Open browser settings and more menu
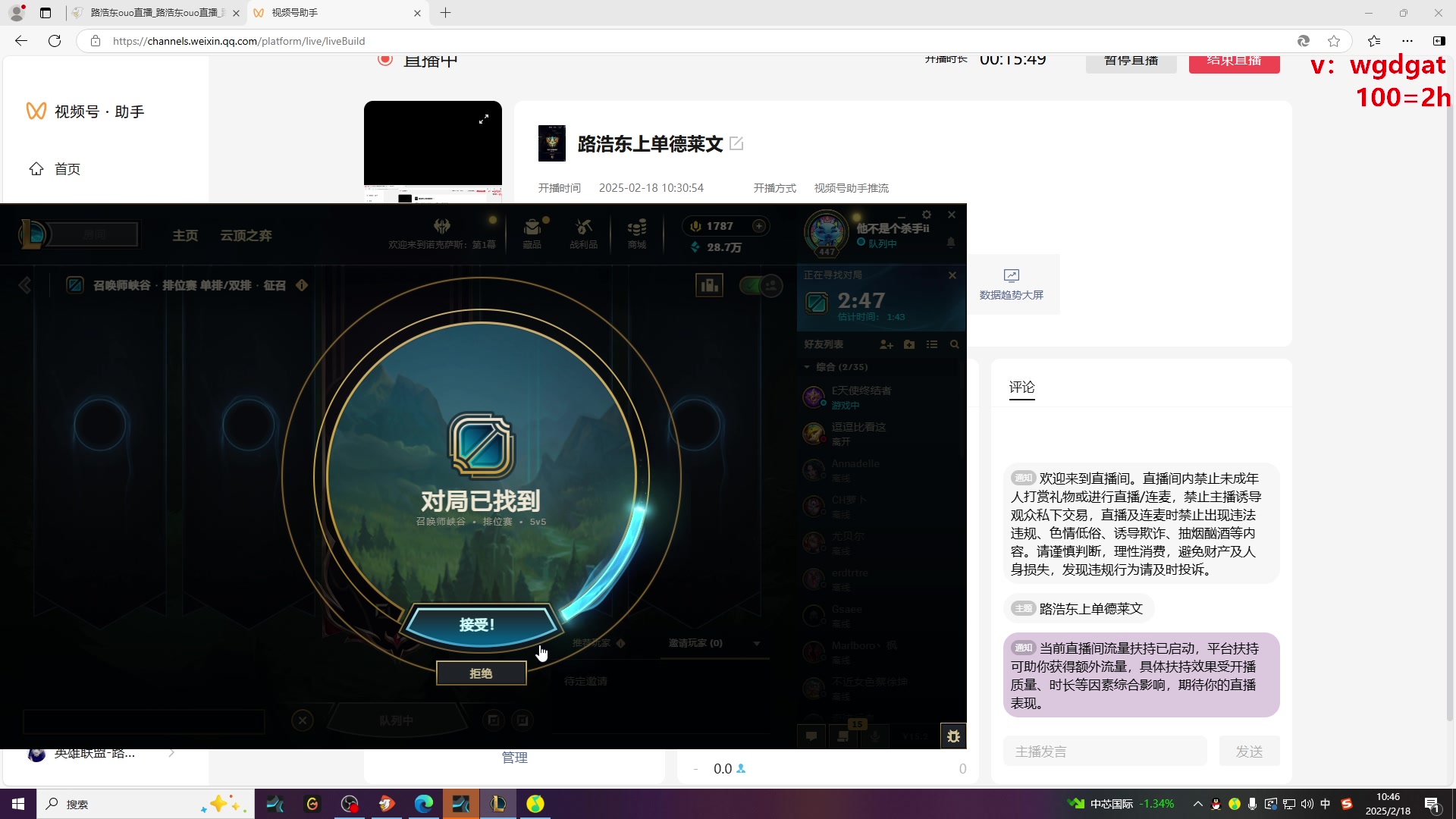 pos(1407,41)
